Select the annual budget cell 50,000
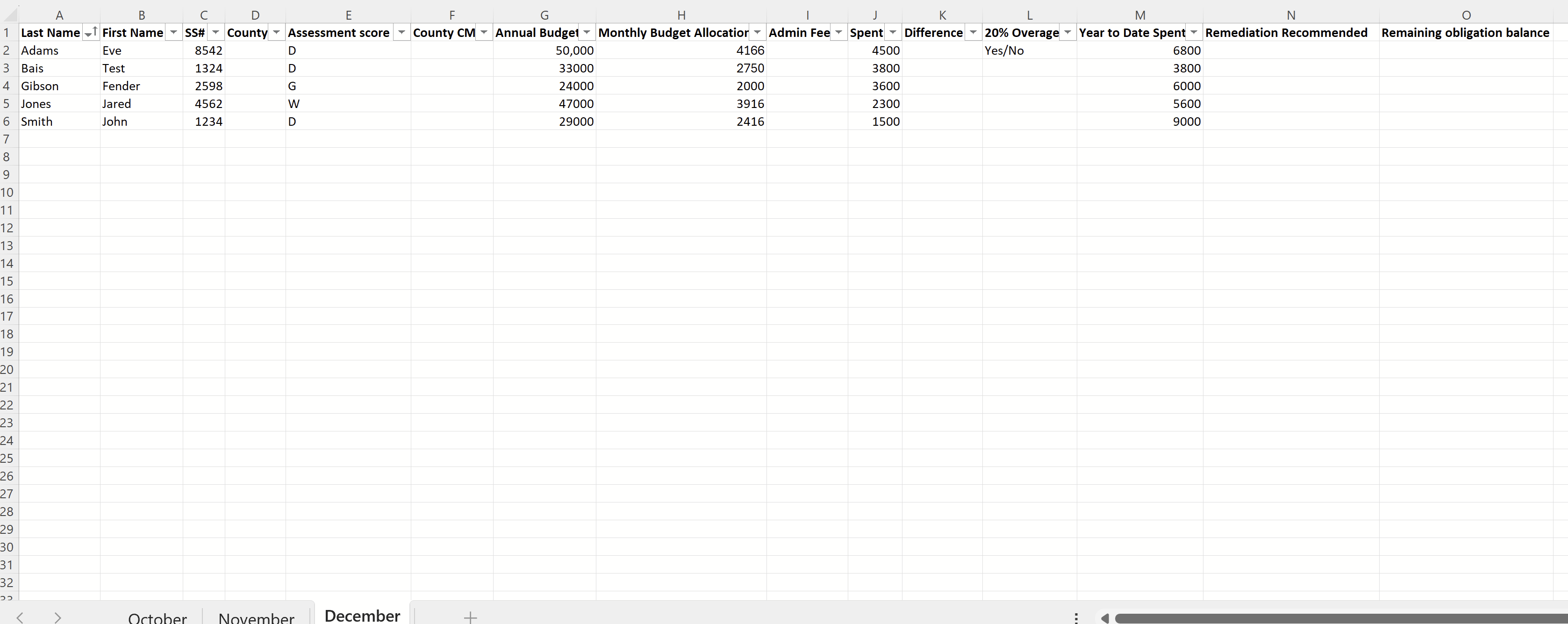 pyautogui.click(x=544, y=50)
